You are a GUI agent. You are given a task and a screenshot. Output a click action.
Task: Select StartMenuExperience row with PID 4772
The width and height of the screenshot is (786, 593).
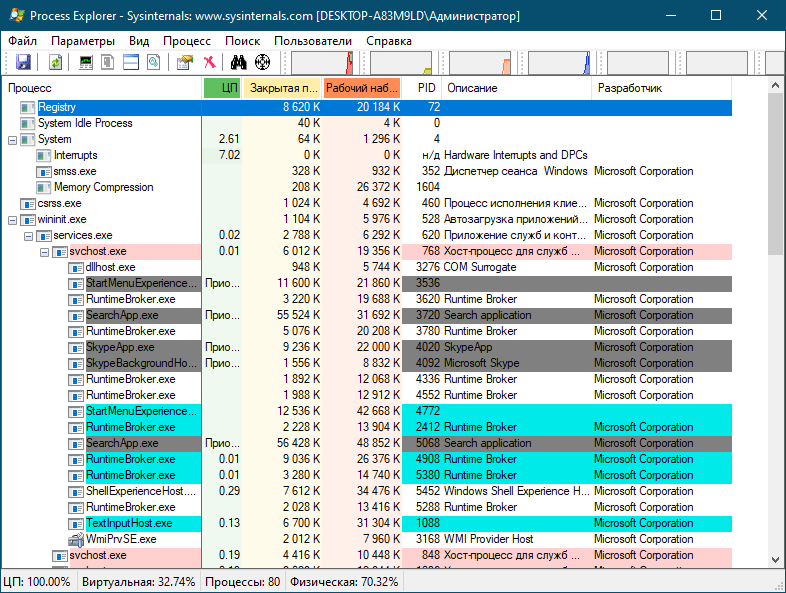(x=367, y=411)
